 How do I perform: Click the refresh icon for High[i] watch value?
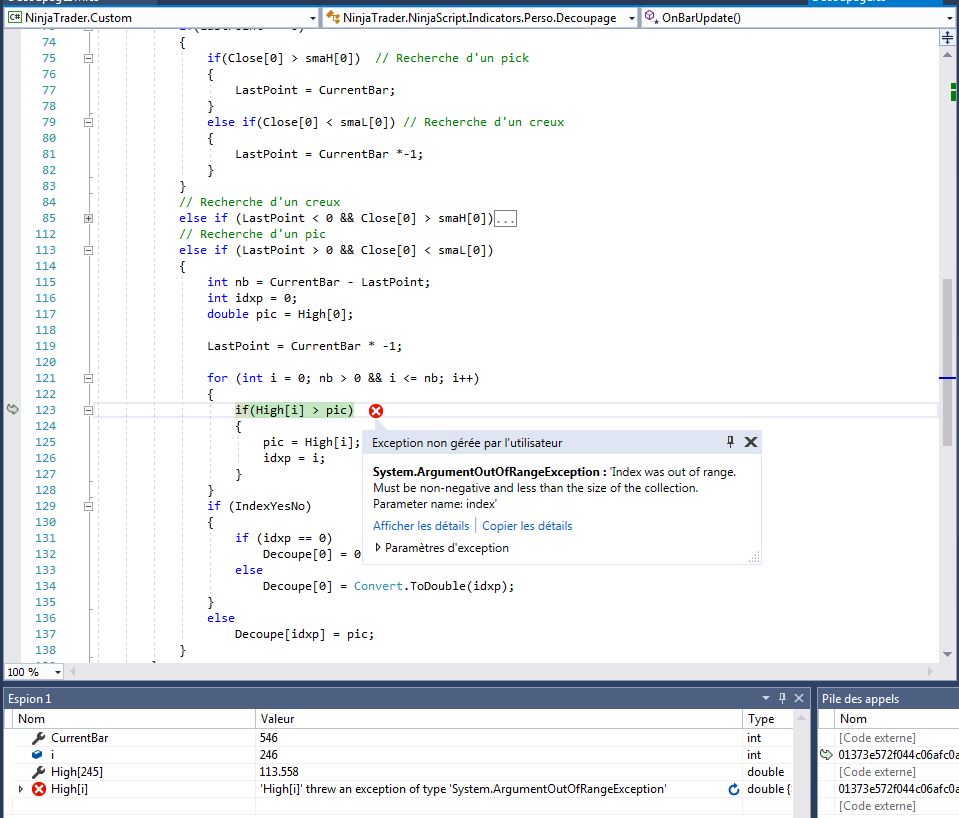734,790
